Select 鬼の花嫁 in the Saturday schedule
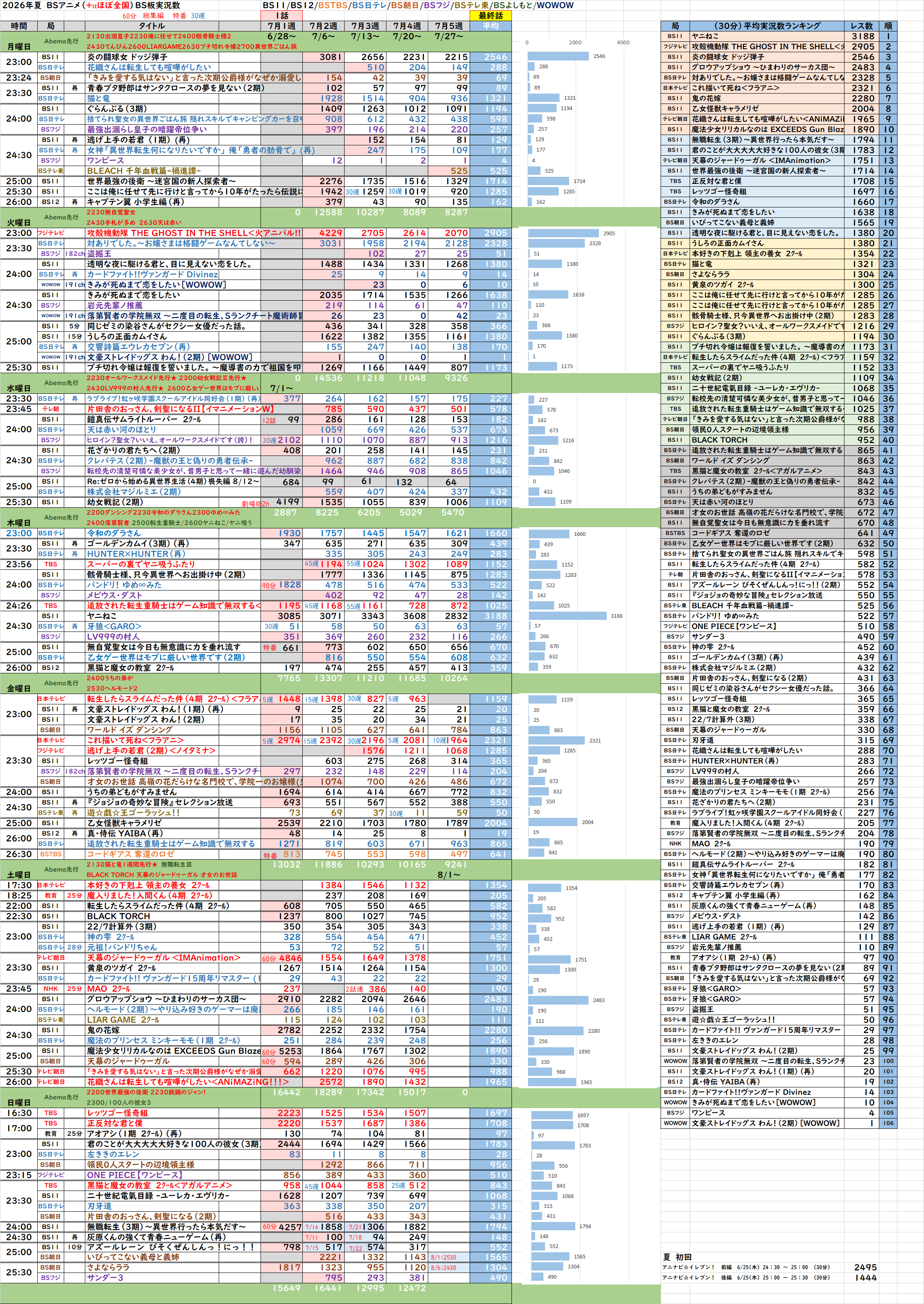The image size is (924, 1304). (103, 1030)
